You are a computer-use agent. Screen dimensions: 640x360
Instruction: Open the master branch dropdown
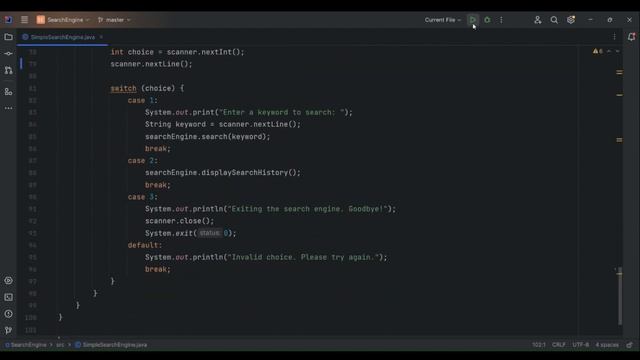tap(114, 20)
